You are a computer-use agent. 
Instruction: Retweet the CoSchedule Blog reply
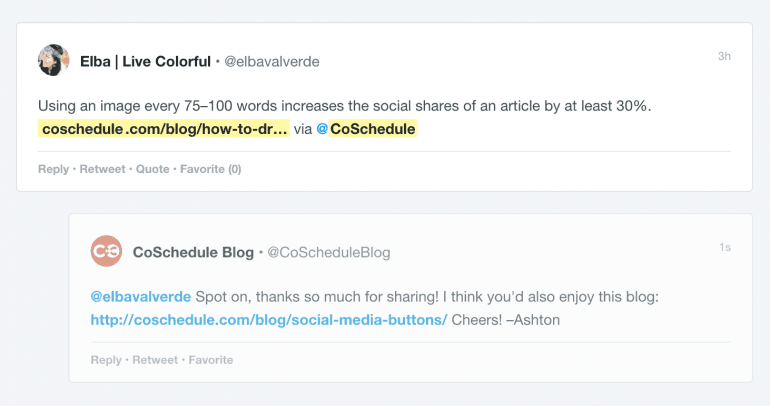pyautogui.click(x=155, y=360)
